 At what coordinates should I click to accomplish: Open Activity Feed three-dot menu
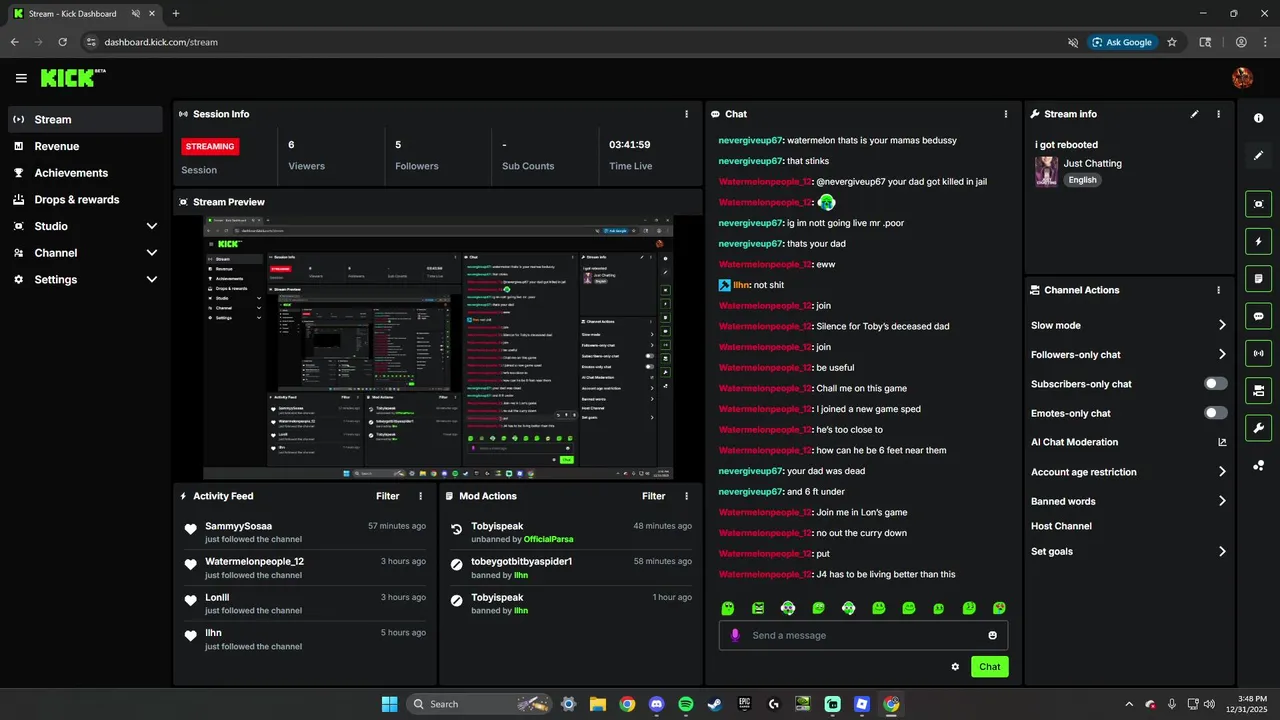point(420,496)
